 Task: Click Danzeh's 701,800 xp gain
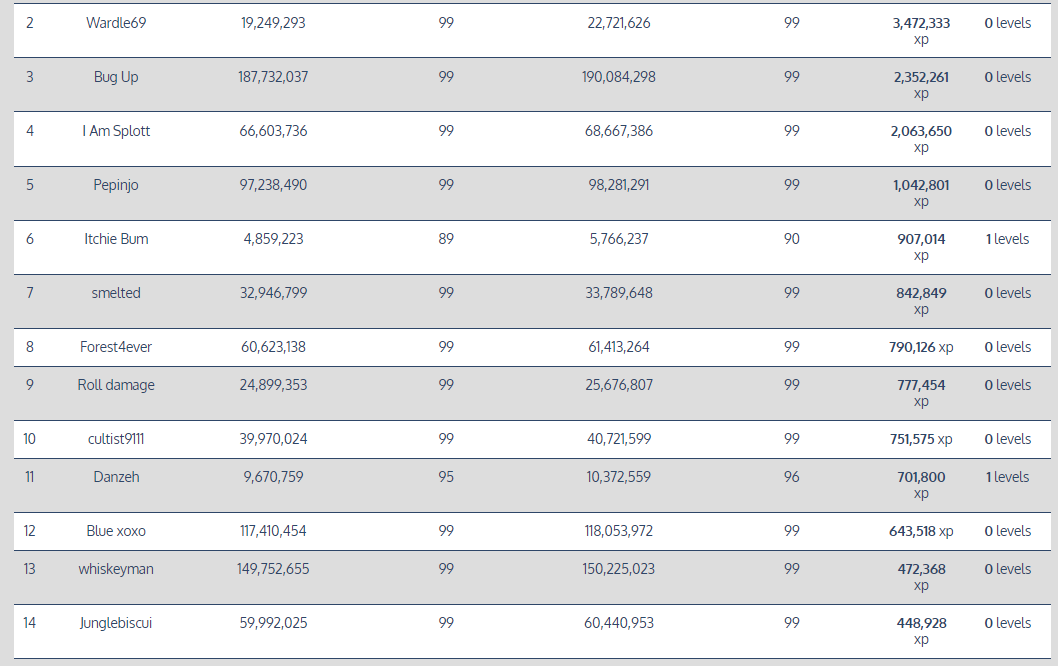tap(921, 477)
